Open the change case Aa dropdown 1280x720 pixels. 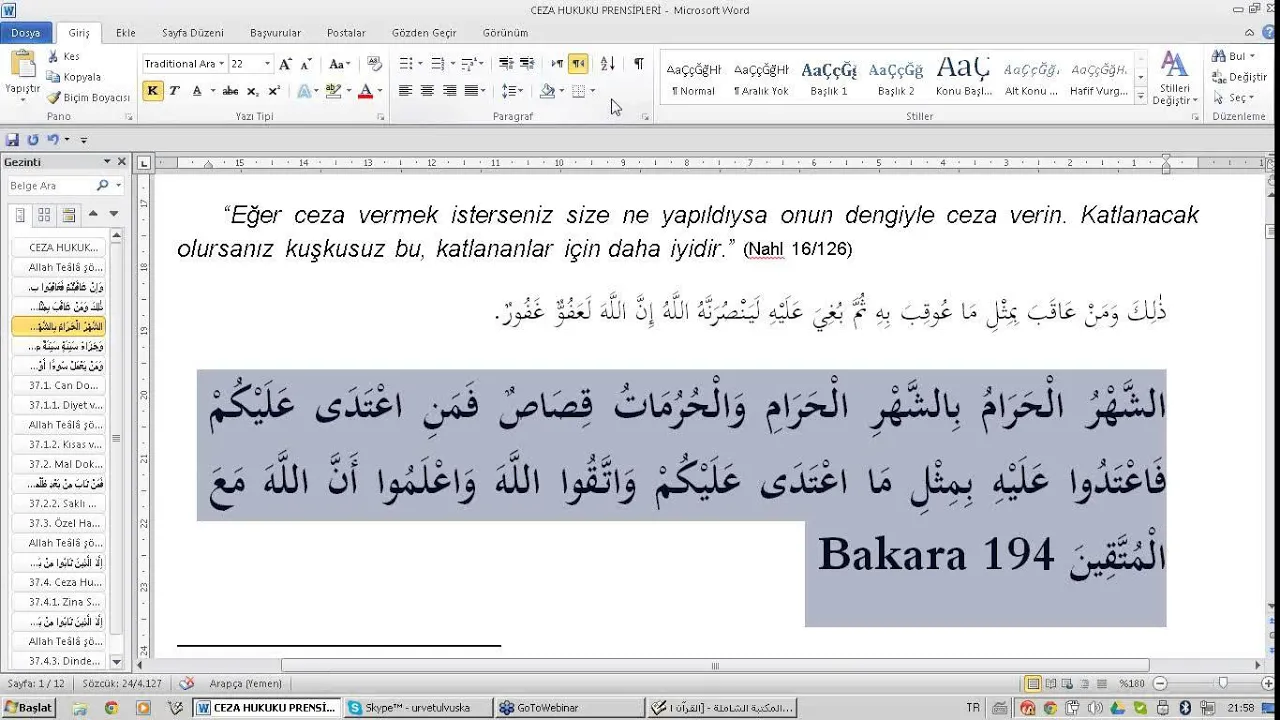pos(339,64)
